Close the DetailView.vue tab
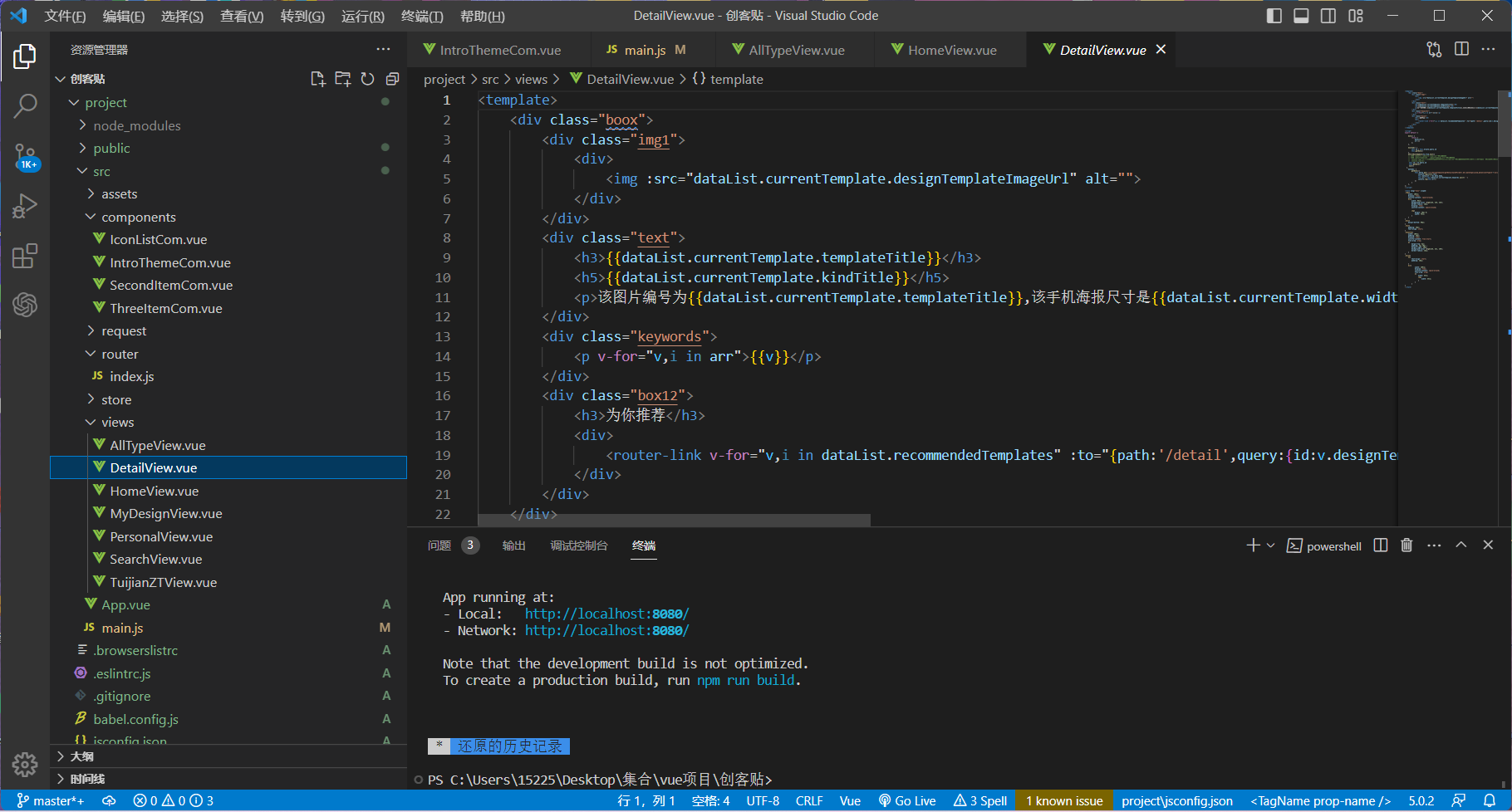The height and width of the screenshot is (812, 1512). click(x=1161, y=50)
